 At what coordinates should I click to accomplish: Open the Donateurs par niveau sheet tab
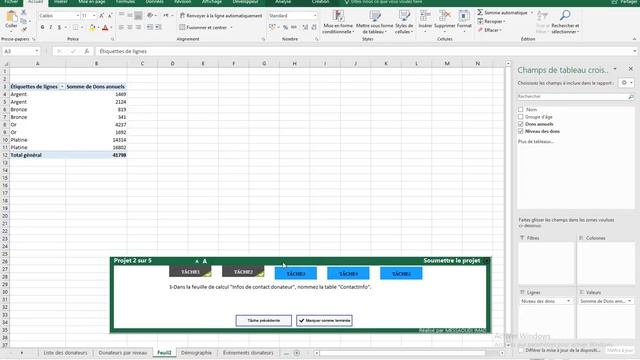point(122,353)
